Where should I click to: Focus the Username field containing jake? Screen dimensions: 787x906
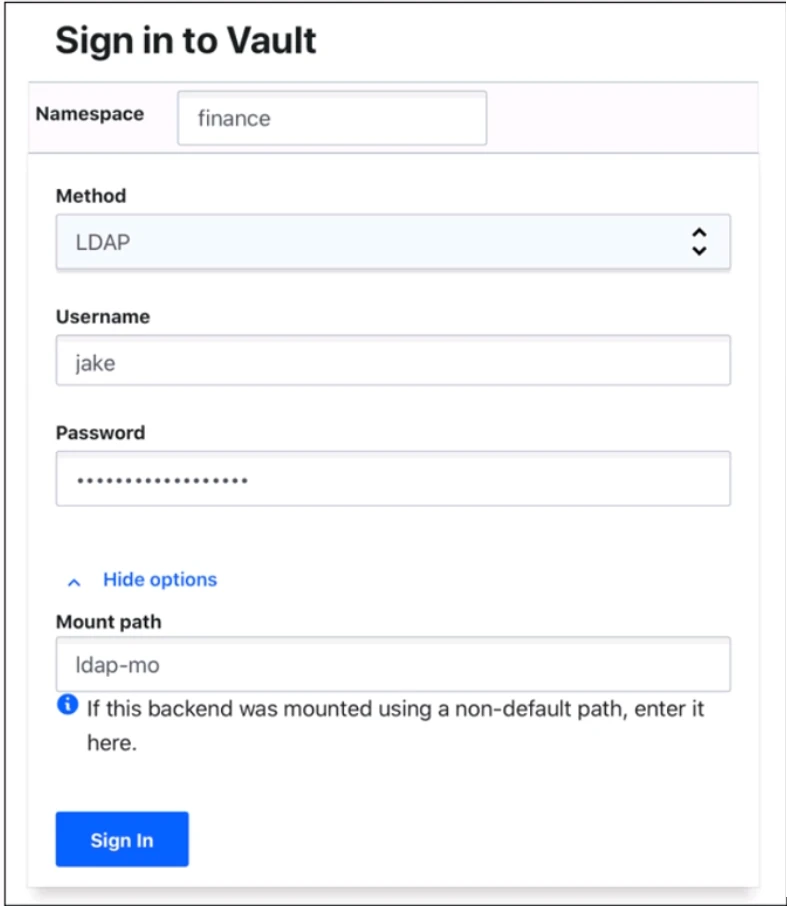392,361
